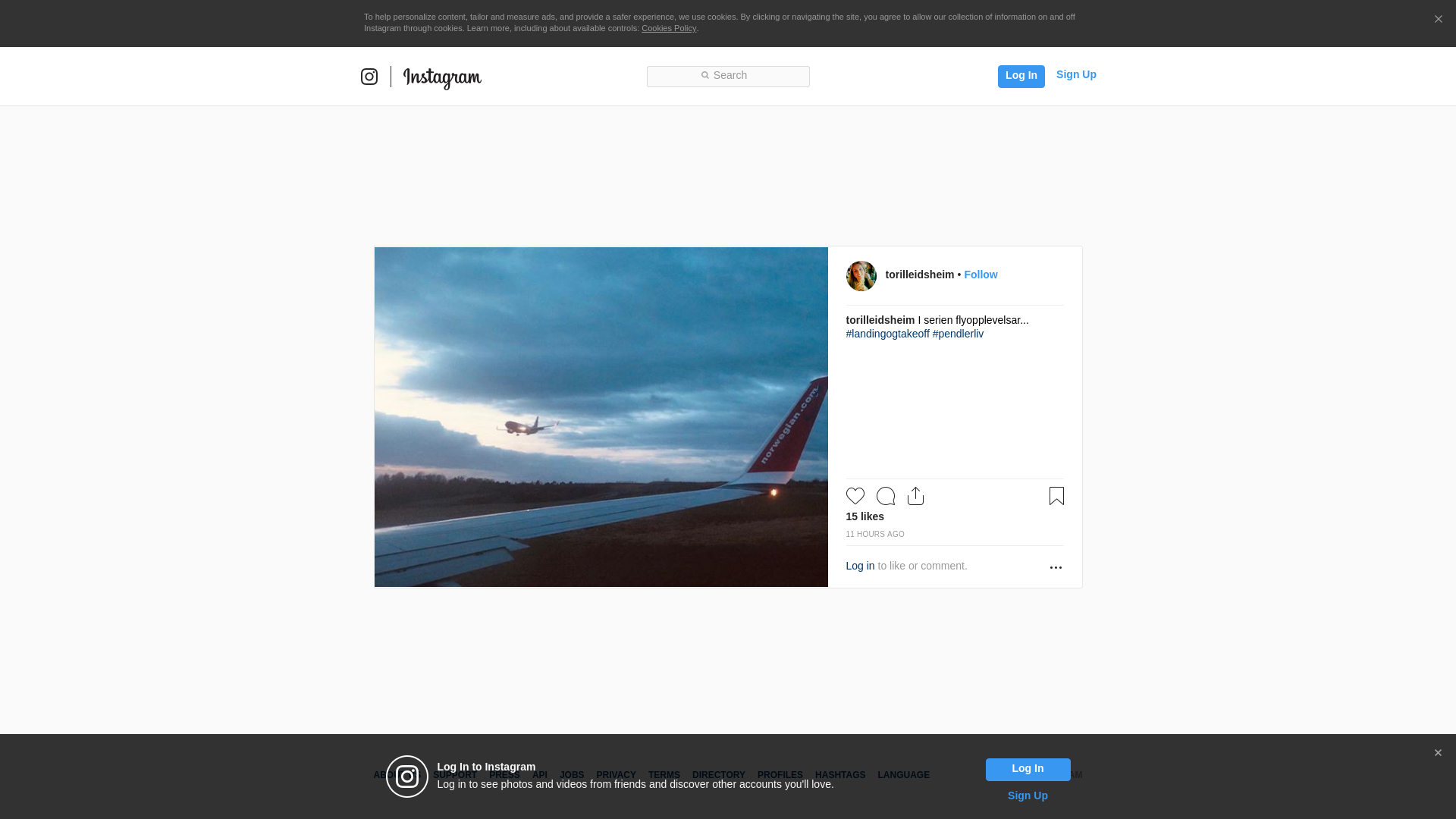Click Log In button in bottom banner
1456x819 pixels.
click(1028, 769)
